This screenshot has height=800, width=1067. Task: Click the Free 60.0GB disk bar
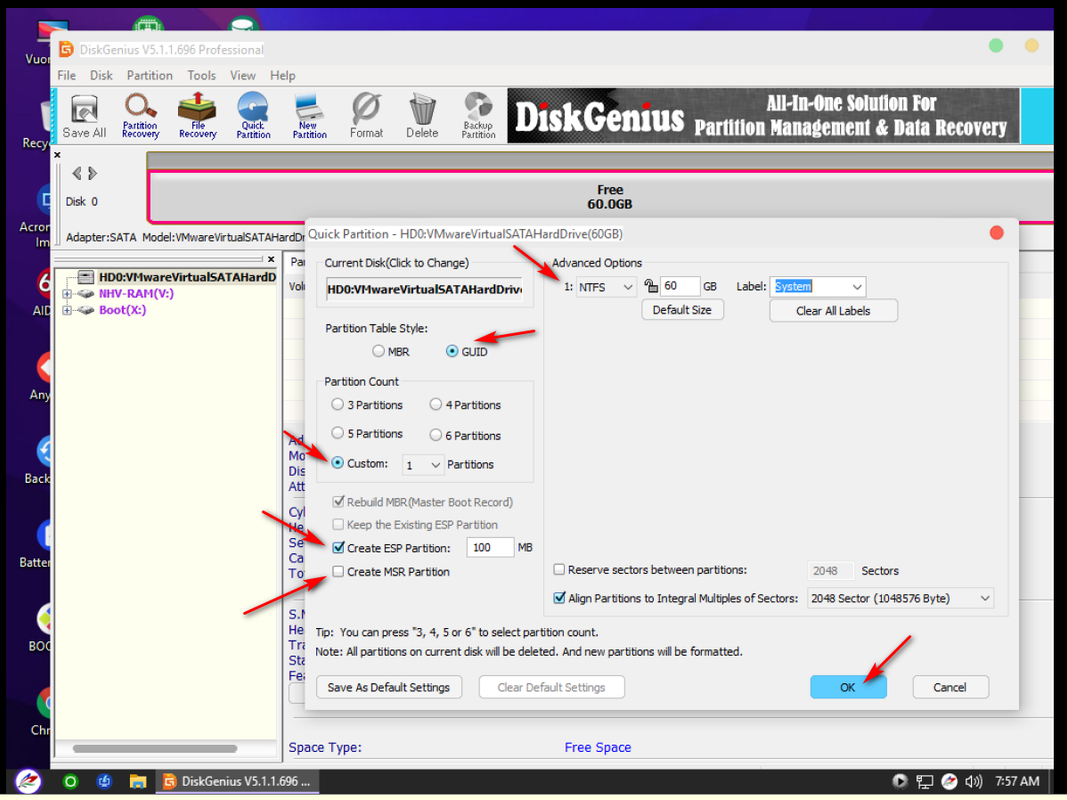pyautogui.click(x=602, y=197)
